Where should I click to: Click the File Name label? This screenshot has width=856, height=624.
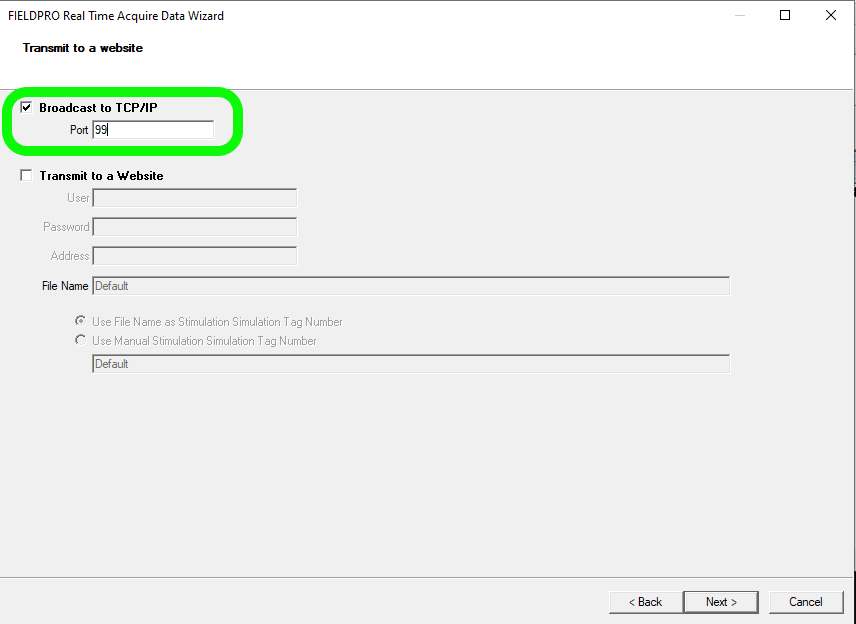[65, 286]
